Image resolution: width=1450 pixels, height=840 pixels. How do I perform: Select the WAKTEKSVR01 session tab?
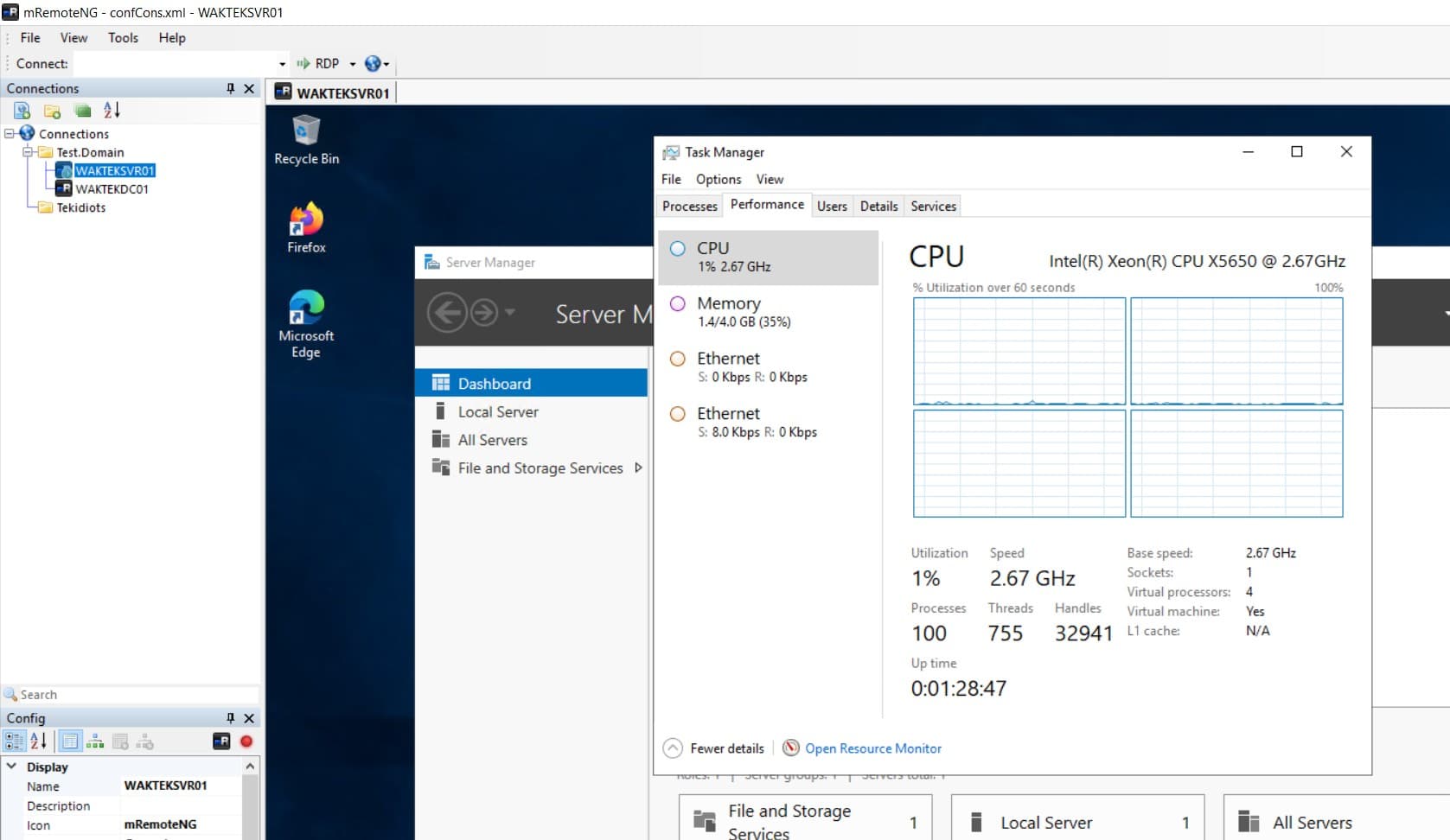coord(333,92)
